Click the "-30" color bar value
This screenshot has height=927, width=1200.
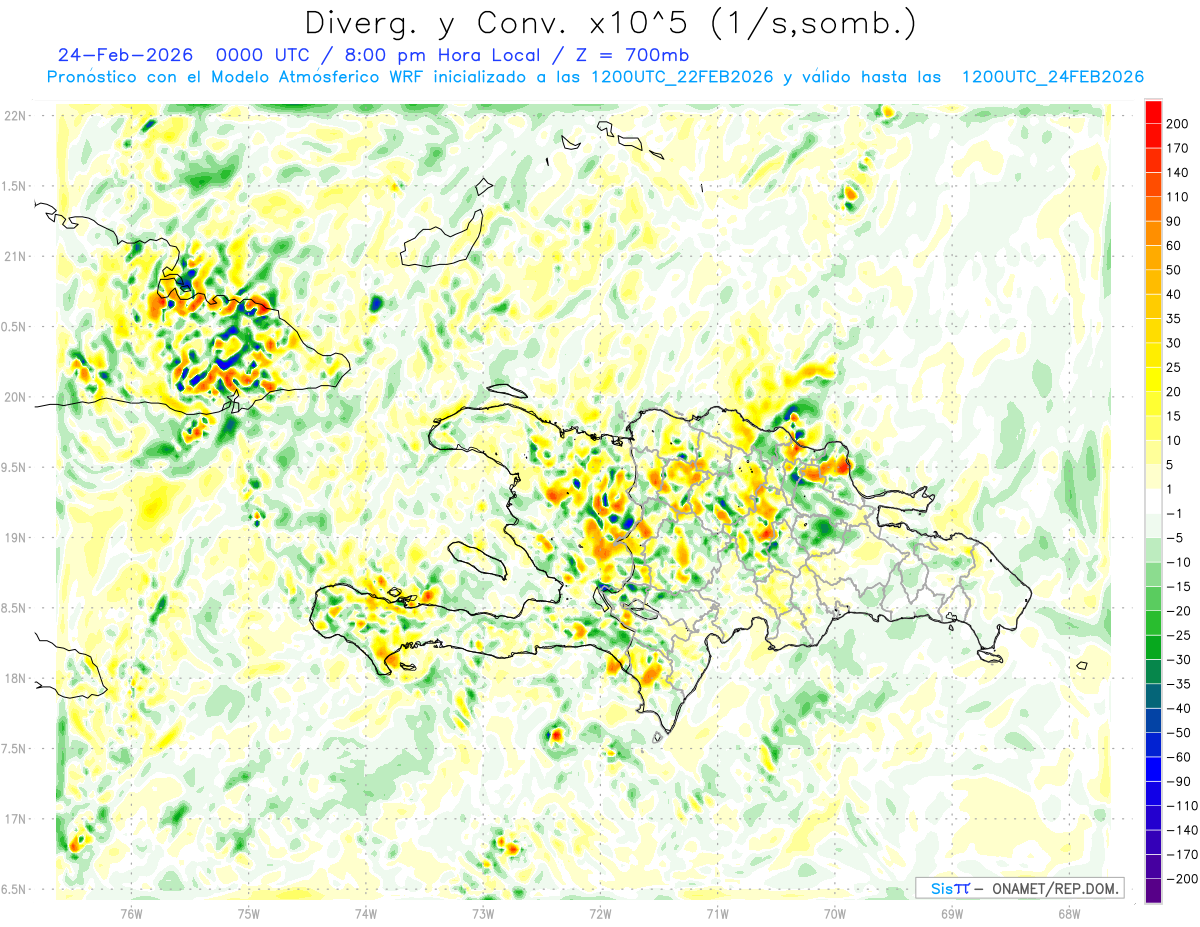(x=1178, y=659)
